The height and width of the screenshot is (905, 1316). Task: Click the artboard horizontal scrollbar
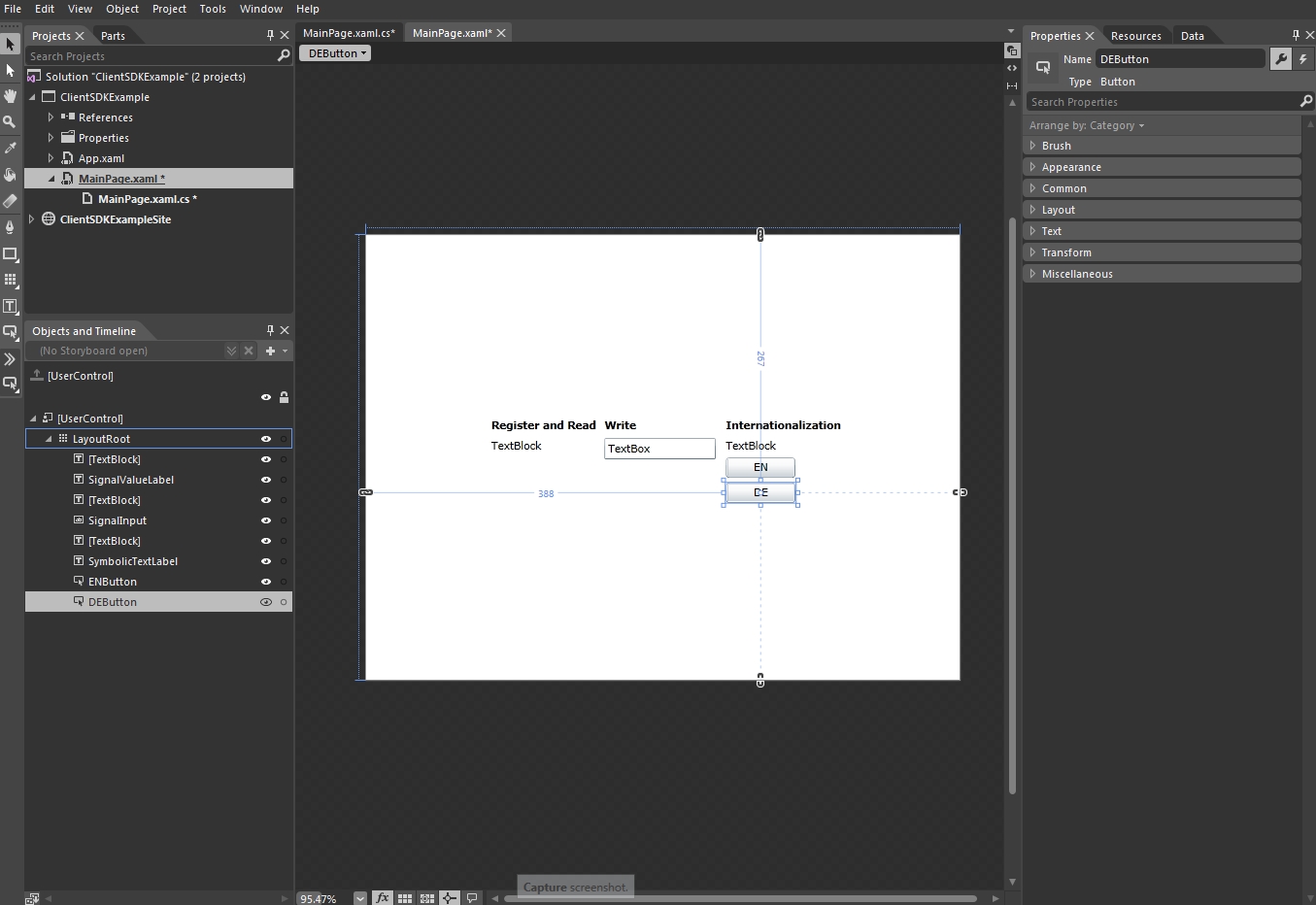740,898
